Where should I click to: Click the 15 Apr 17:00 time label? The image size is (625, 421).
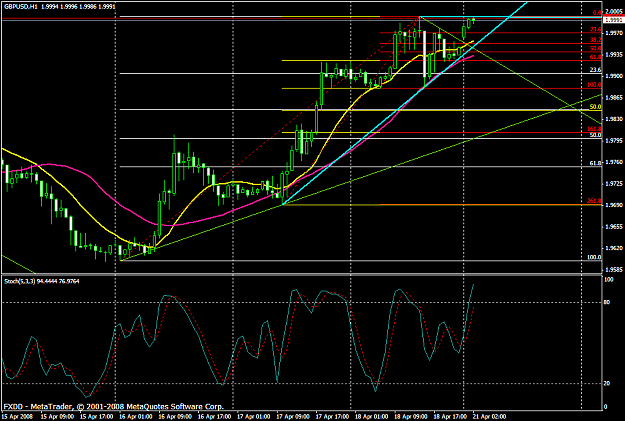point(96,417)
